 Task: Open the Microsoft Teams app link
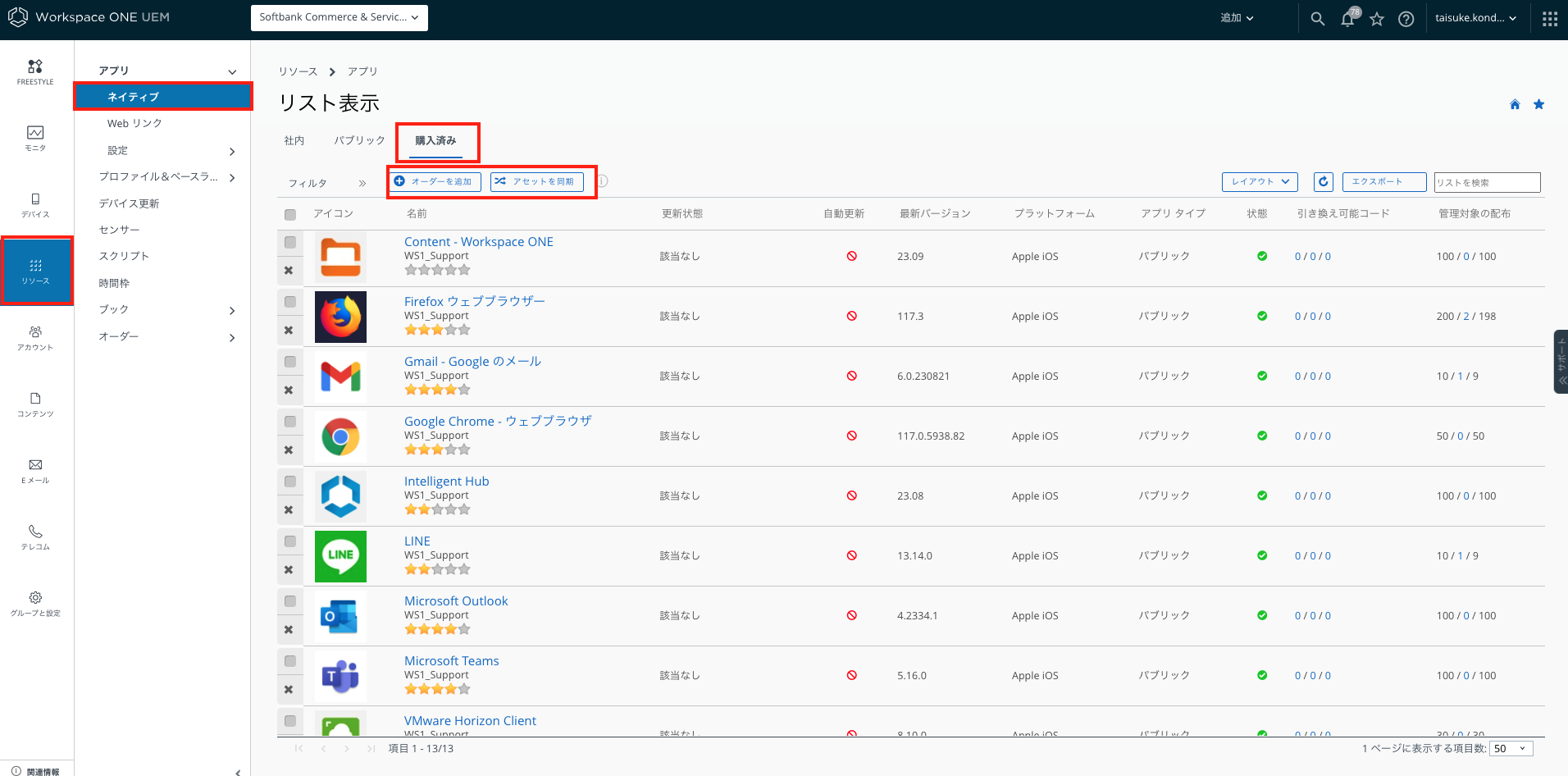[x=451, y=661]
